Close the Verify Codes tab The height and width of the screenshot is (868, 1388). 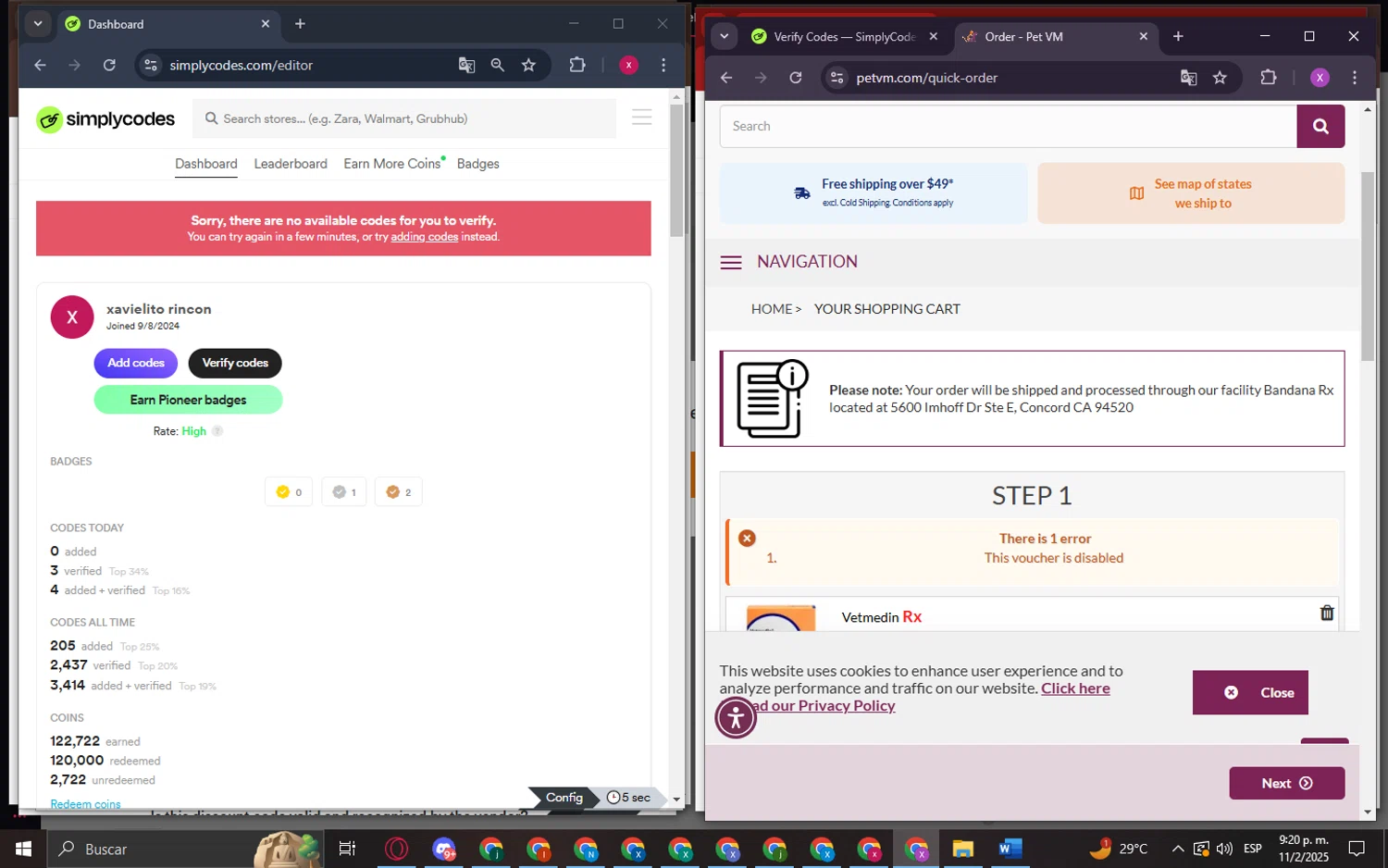[934, 37]
